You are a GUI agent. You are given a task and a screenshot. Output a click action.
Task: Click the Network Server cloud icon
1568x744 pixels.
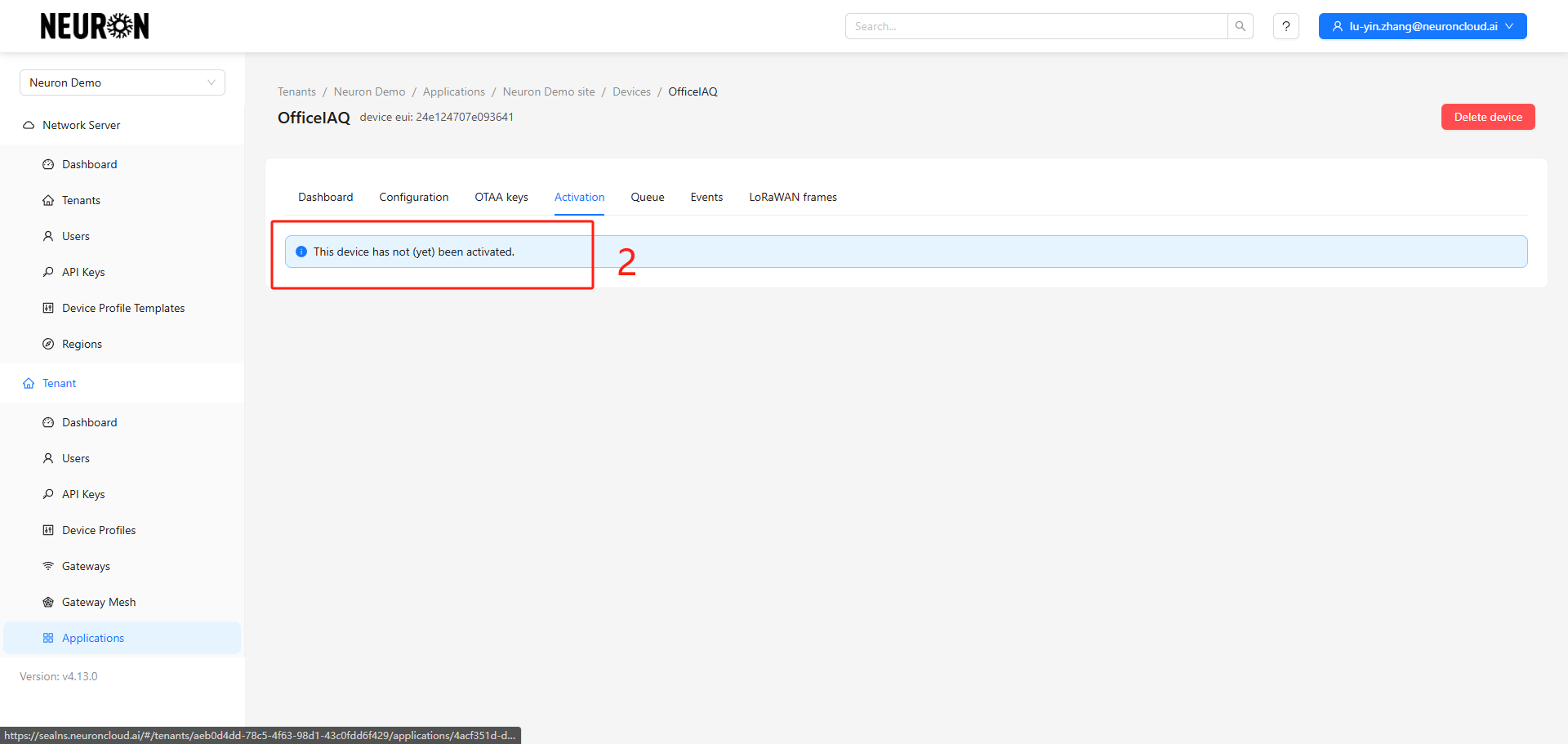tap(29, 125)
